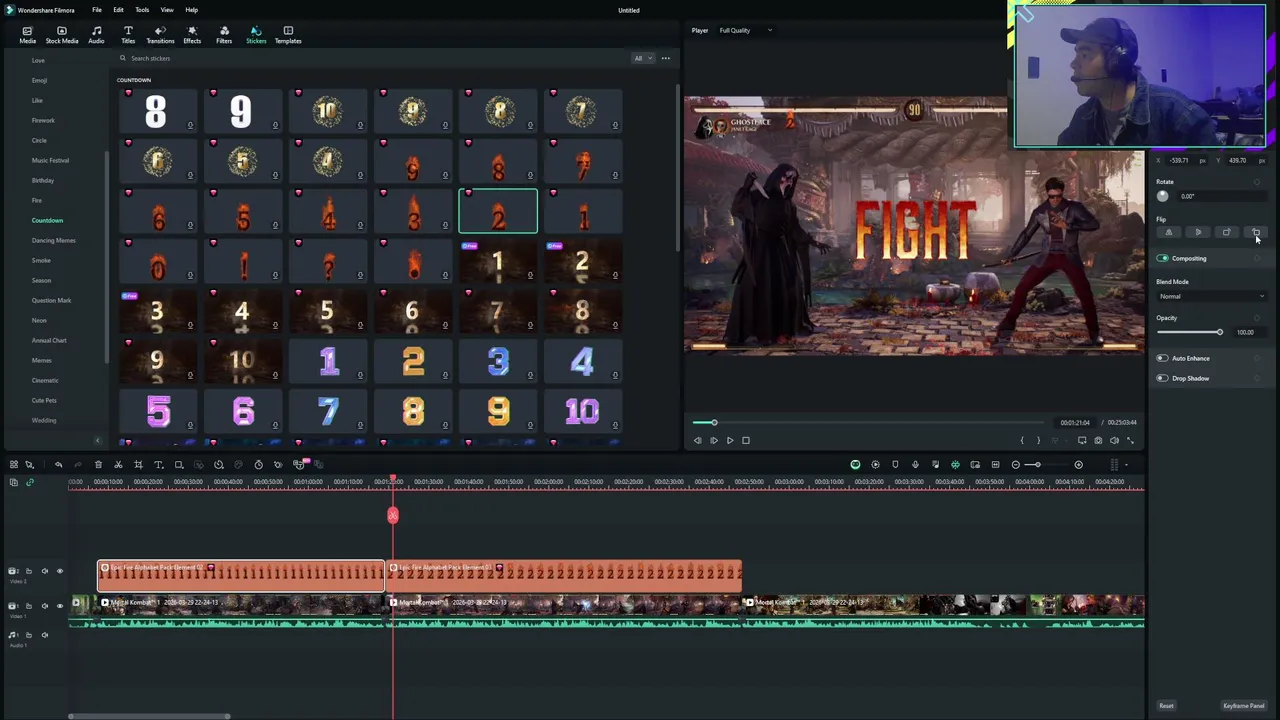1280x720 pixels.
Task: Select the Question Mark sticker category
Action: [51, 300]
